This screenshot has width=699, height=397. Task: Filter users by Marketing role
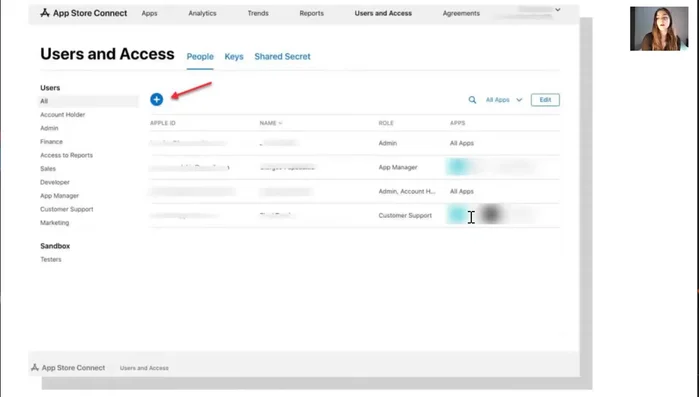54,223
